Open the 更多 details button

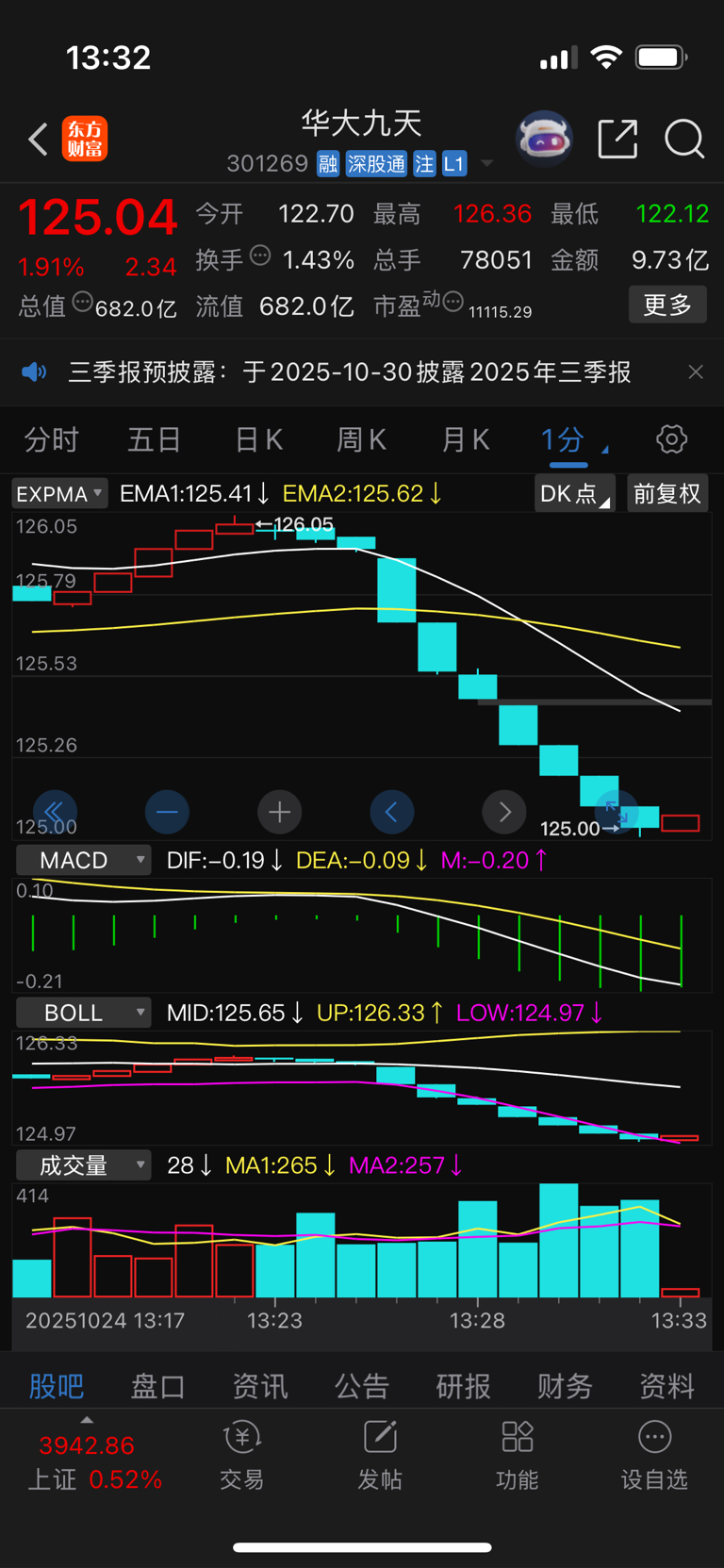pos(667,305)
